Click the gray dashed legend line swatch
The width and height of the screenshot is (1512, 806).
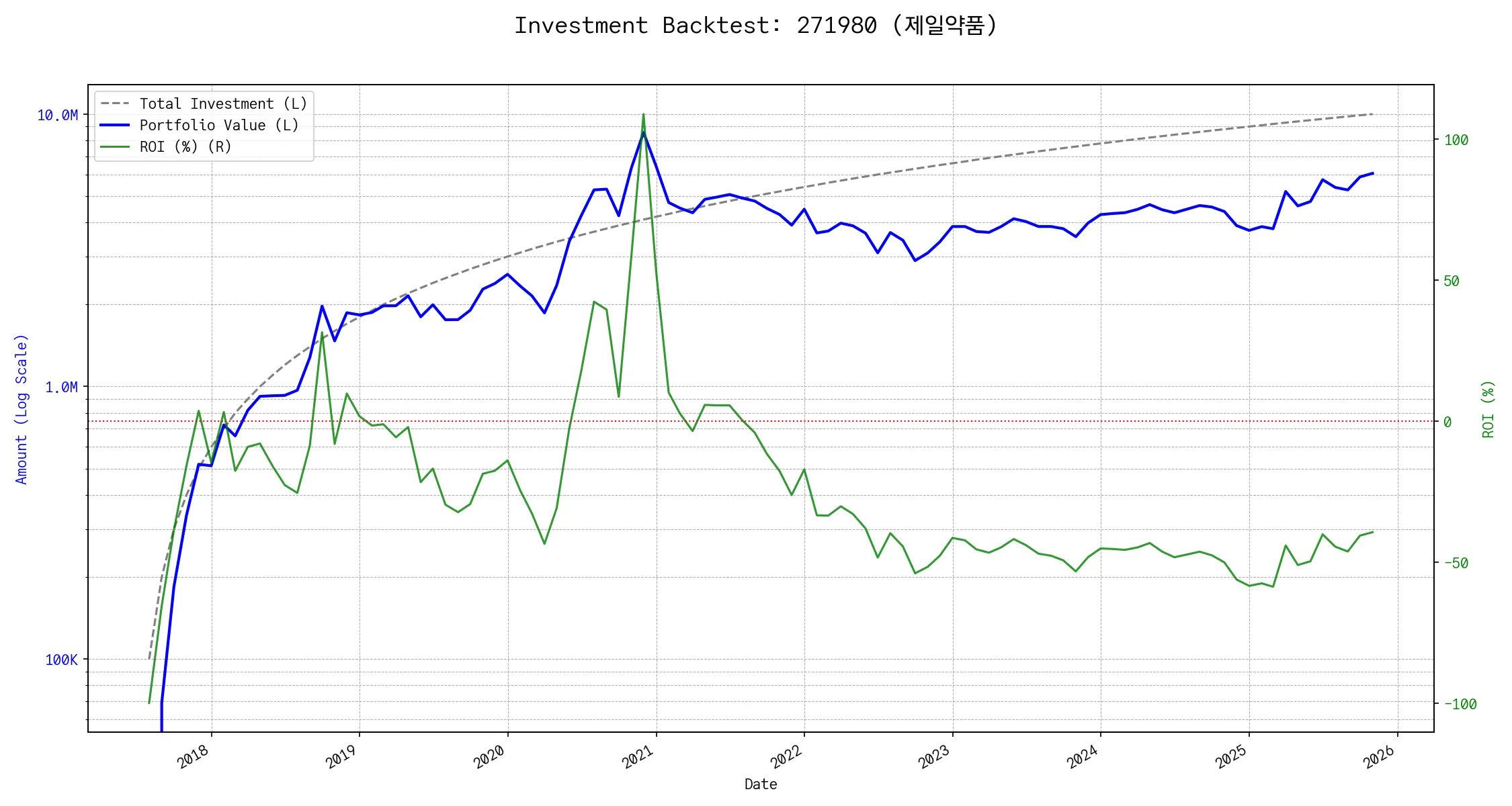(x=115, y=104)
